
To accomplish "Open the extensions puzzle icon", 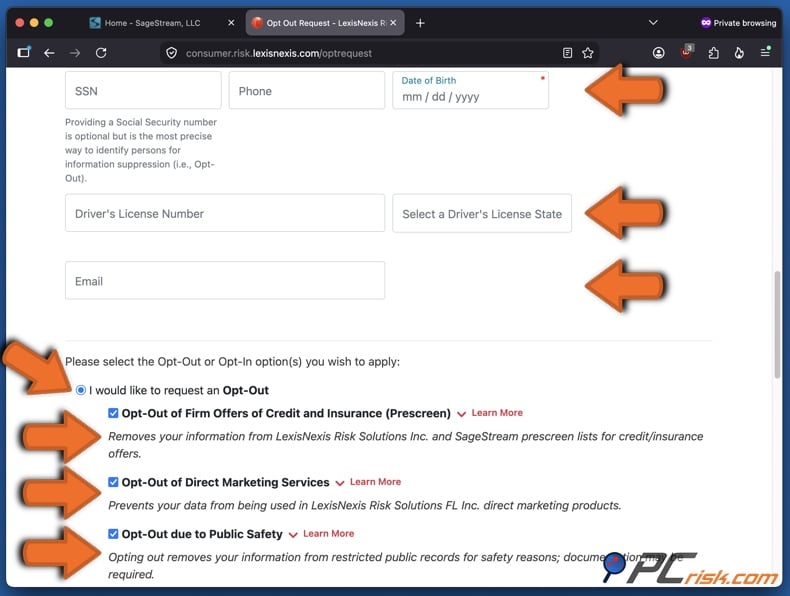I will pos(713,53).
